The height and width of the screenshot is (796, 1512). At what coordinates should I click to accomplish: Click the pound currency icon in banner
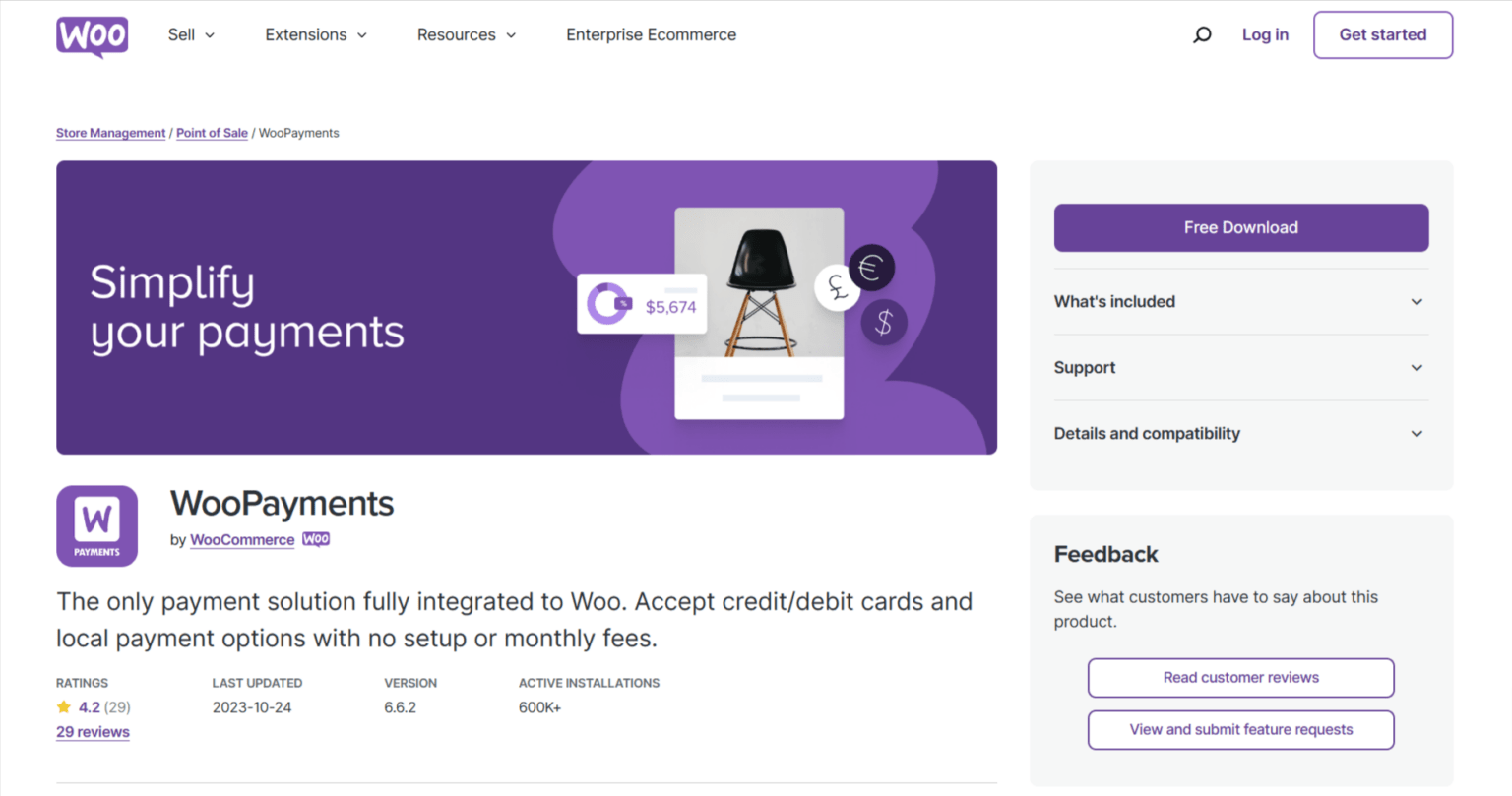(837, 288)
